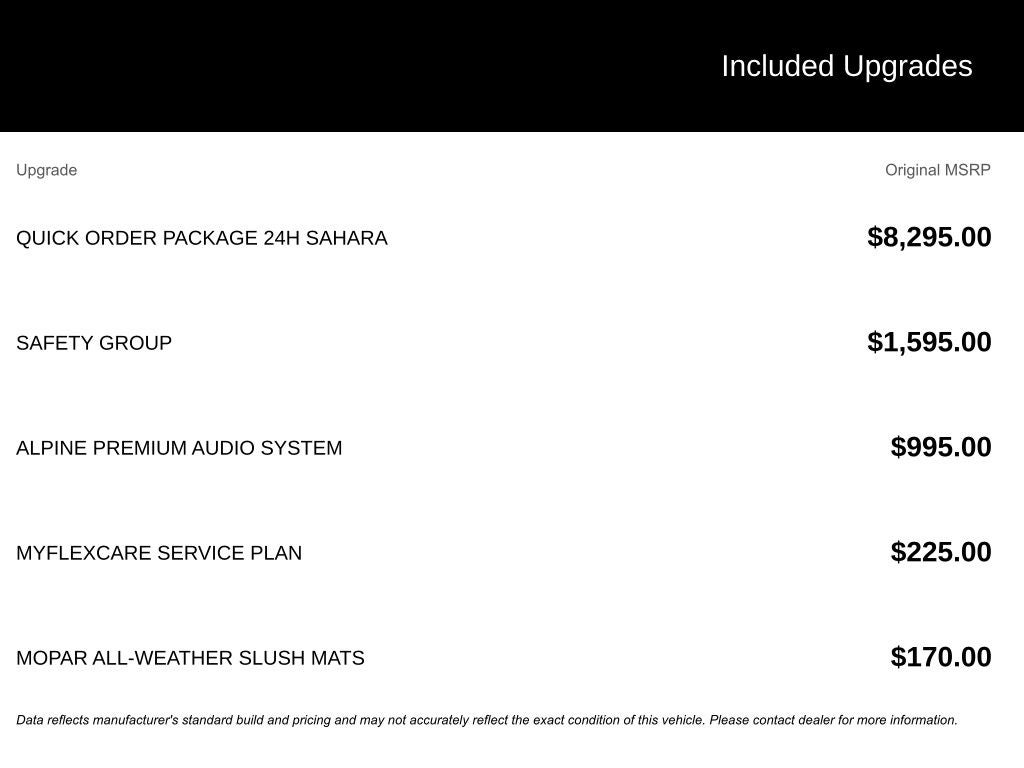Select the Mopar All-Weather Slush Mats entry
The height and width of the screenshot is (768, 1024).
pos(190,658)
